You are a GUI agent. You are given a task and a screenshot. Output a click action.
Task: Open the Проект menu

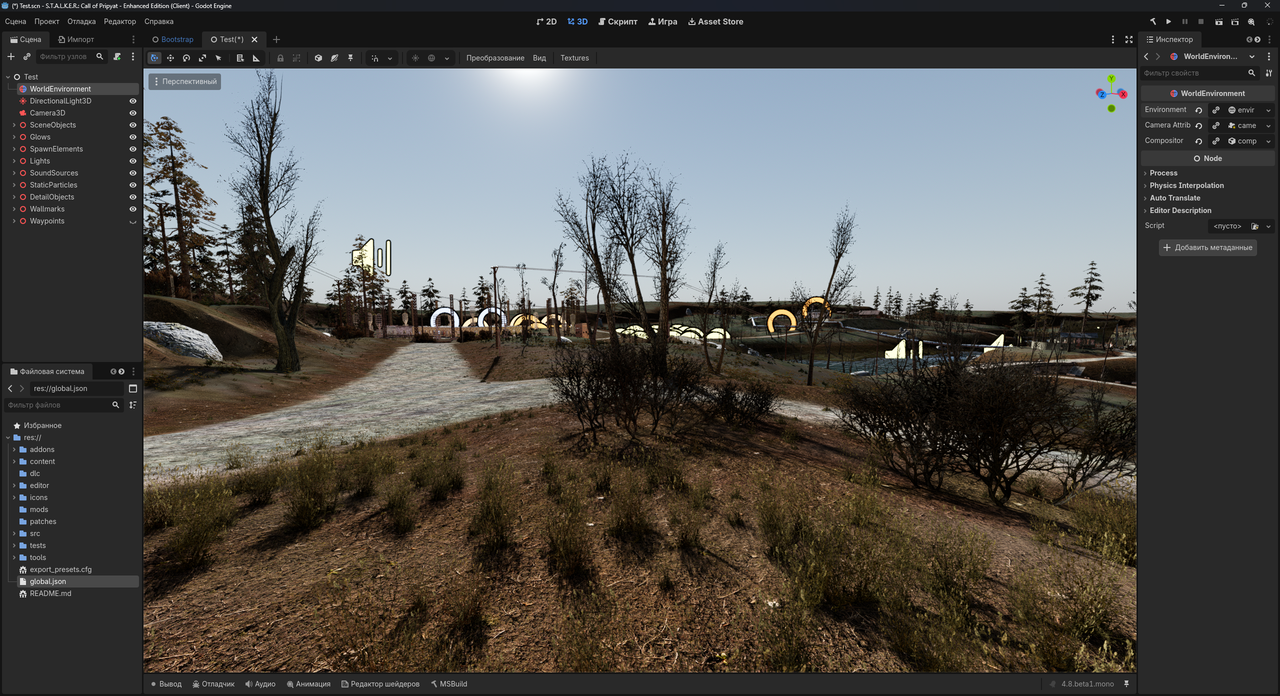pos(47,21)
